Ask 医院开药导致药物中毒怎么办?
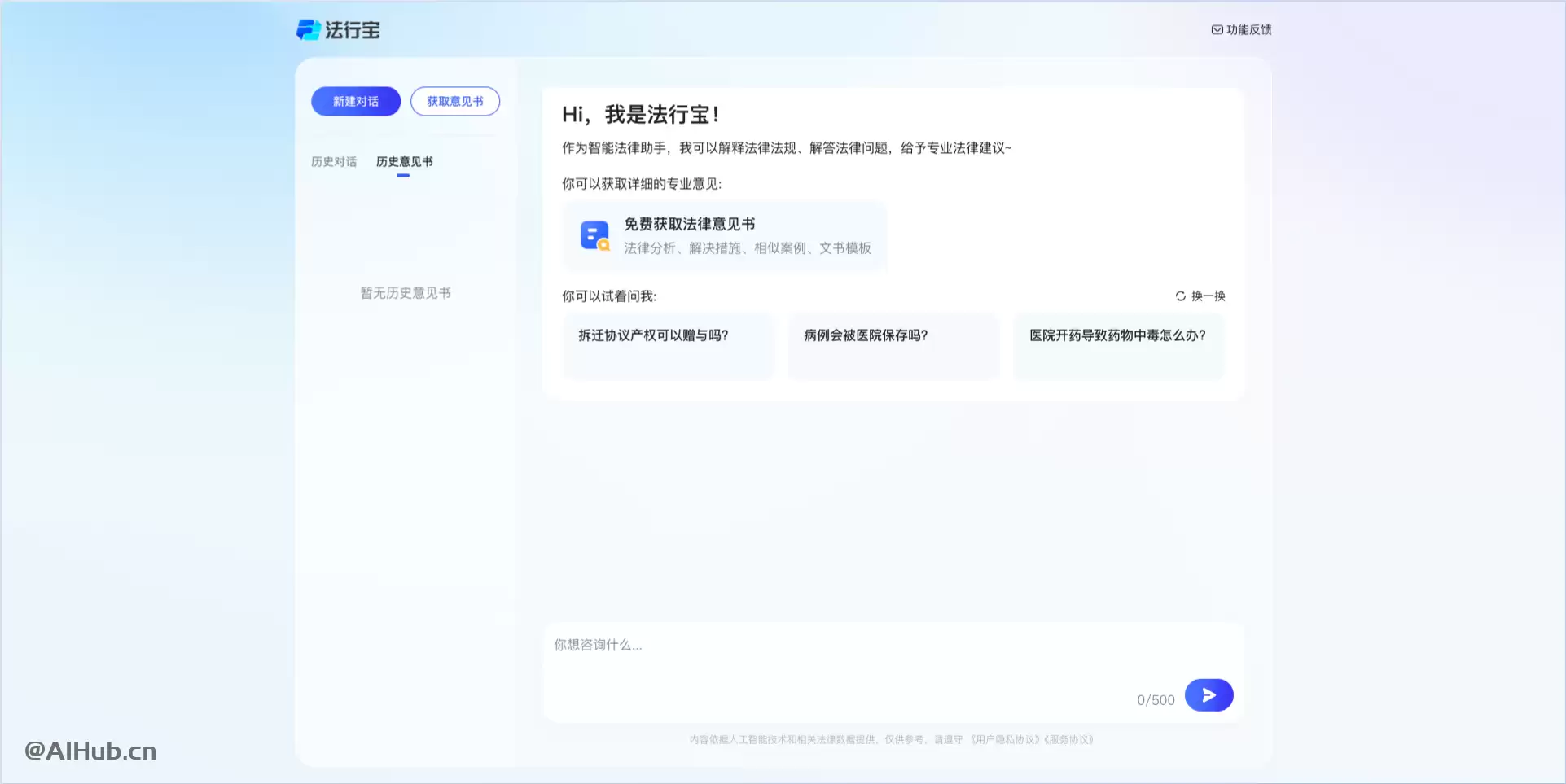Image resolution: width=1566 pixels, height=784 pixels. (x=1119, y=347)
